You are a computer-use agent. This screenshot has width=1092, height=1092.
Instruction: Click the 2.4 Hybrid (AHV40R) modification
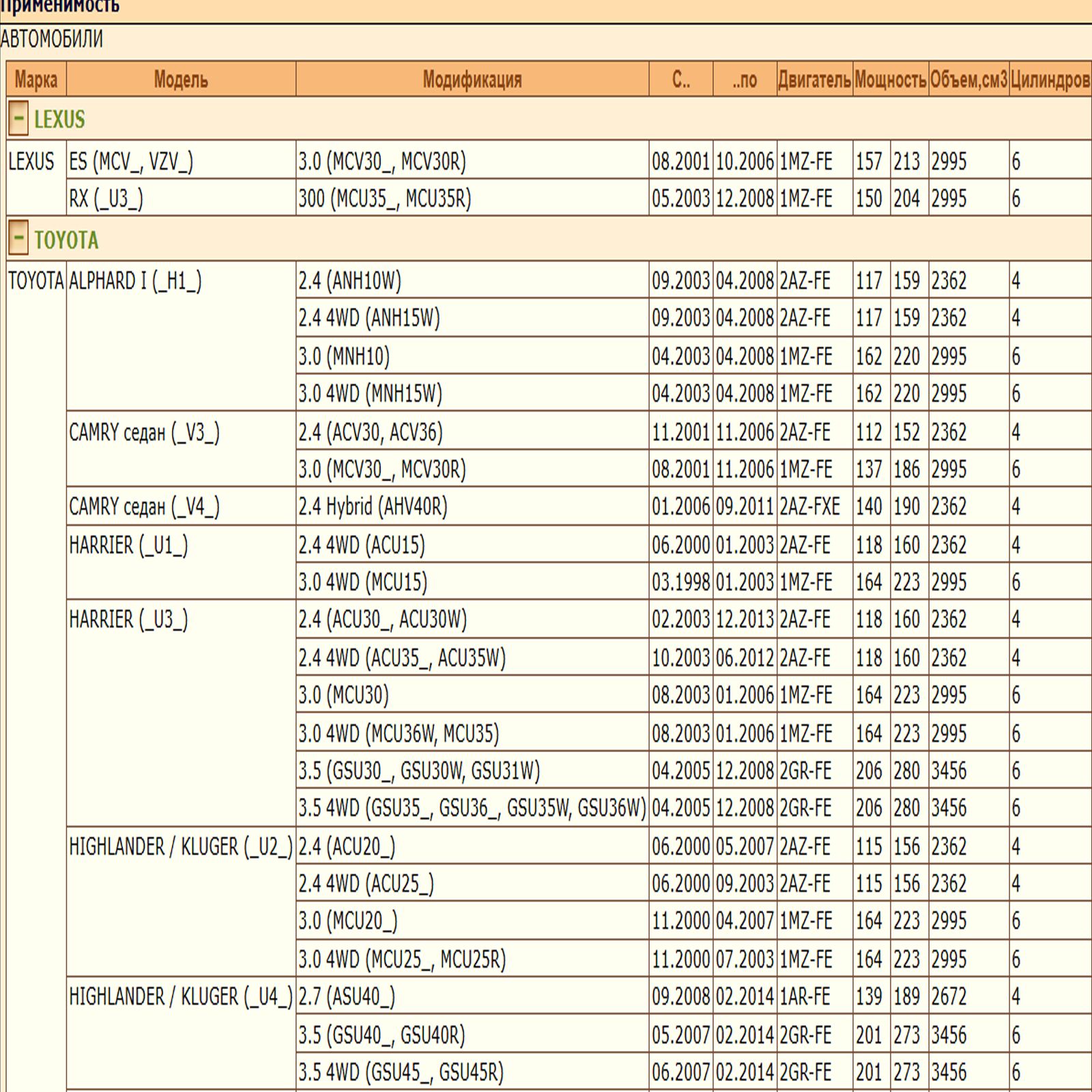click(x=373, y=507)
